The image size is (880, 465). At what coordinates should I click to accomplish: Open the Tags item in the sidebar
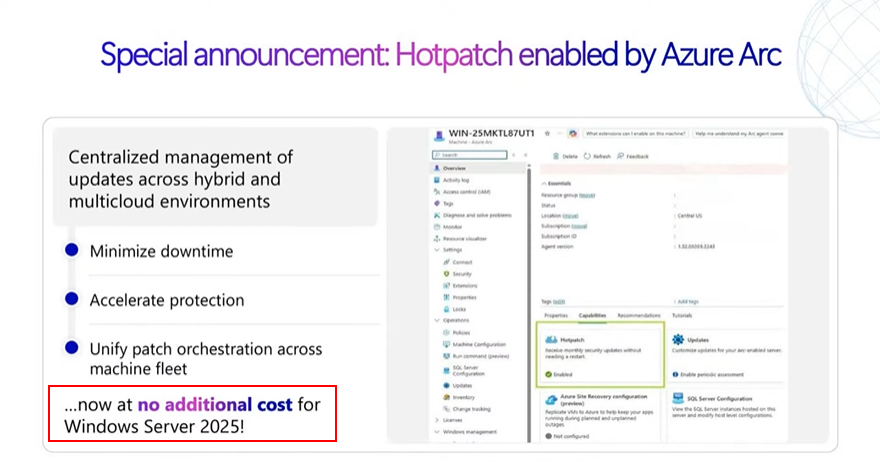448,204
